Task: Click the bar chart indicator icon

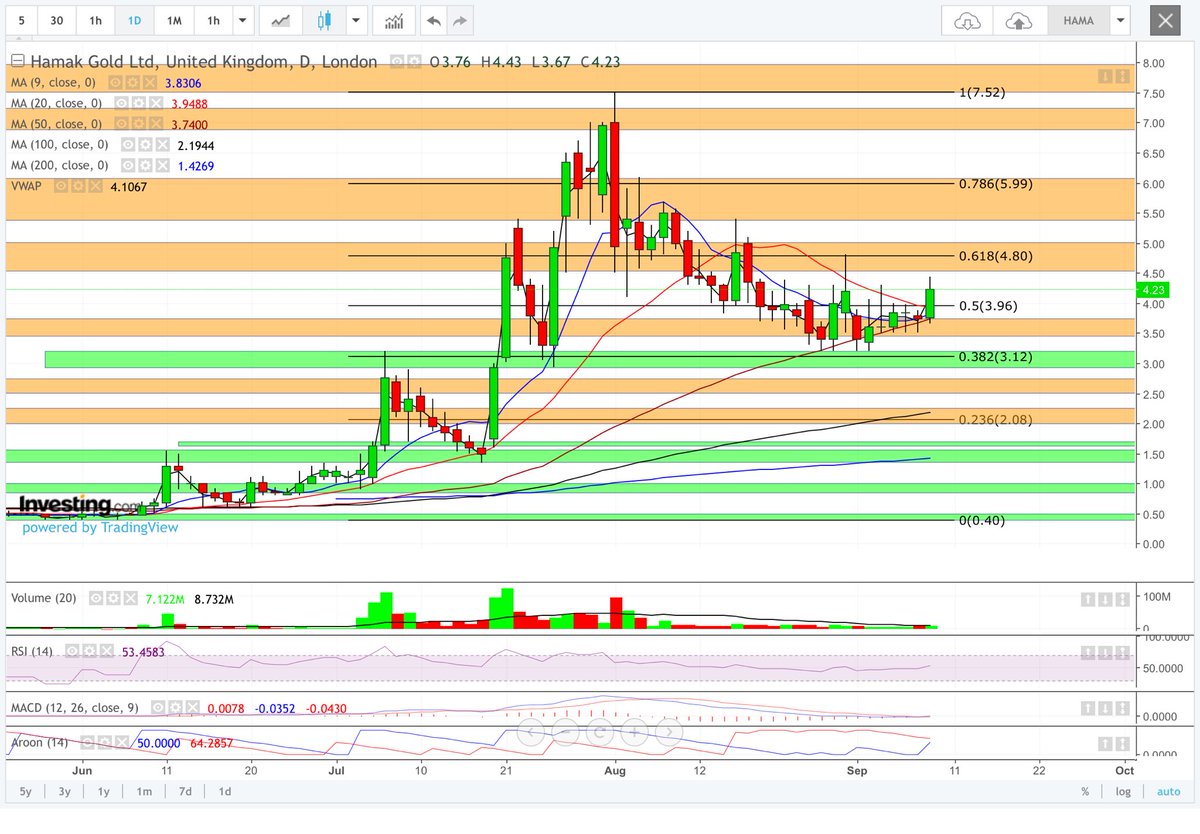Action: pyautogui.click(x=394, y=19)
